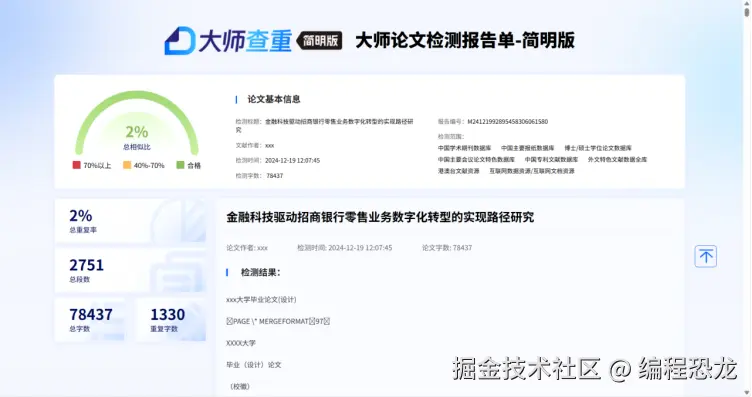Click the line xxx大学毕业论文(设计)

pyautogui.click(x=261, y=300)
